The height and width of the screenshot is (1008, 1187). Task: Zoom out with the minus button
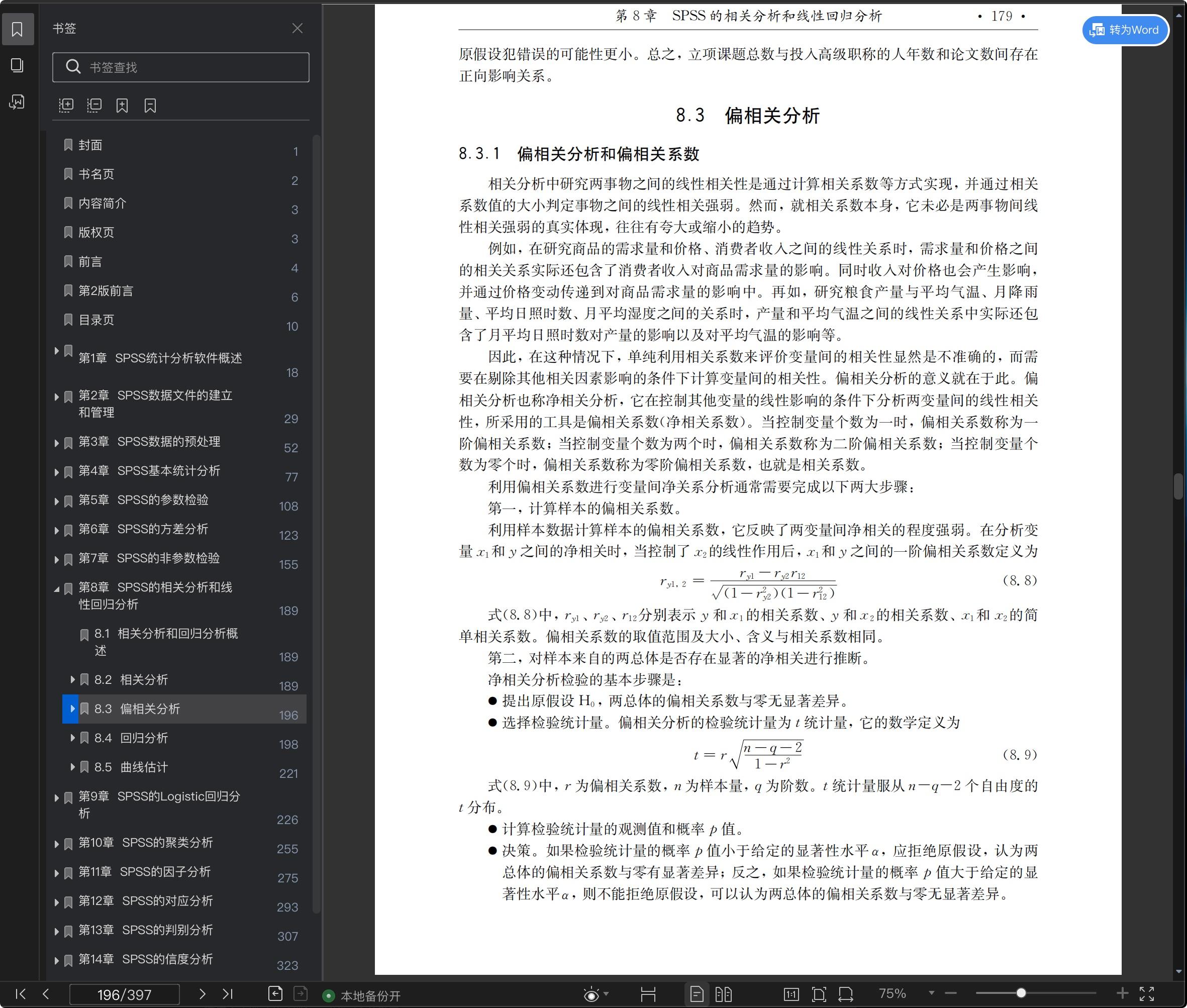[951, 994]
